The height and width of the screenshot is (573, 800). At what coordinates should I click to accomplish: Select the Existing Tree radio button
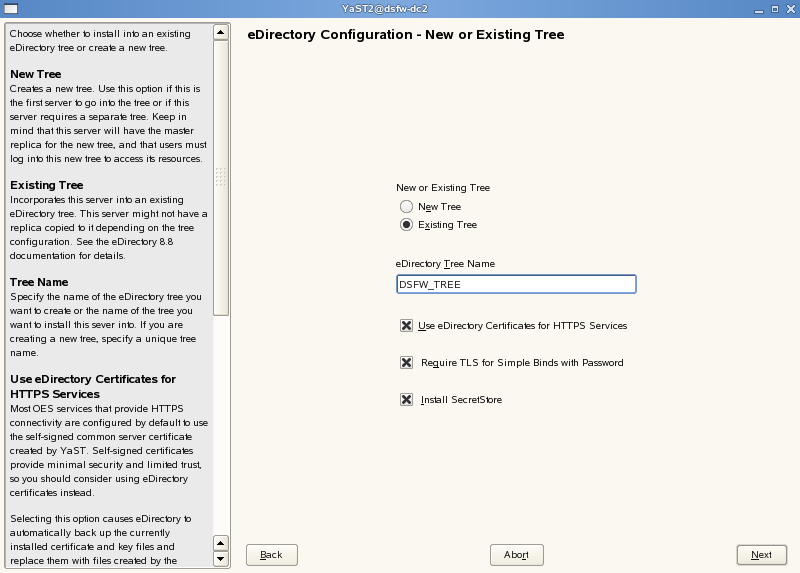click(x=406, y=225)
